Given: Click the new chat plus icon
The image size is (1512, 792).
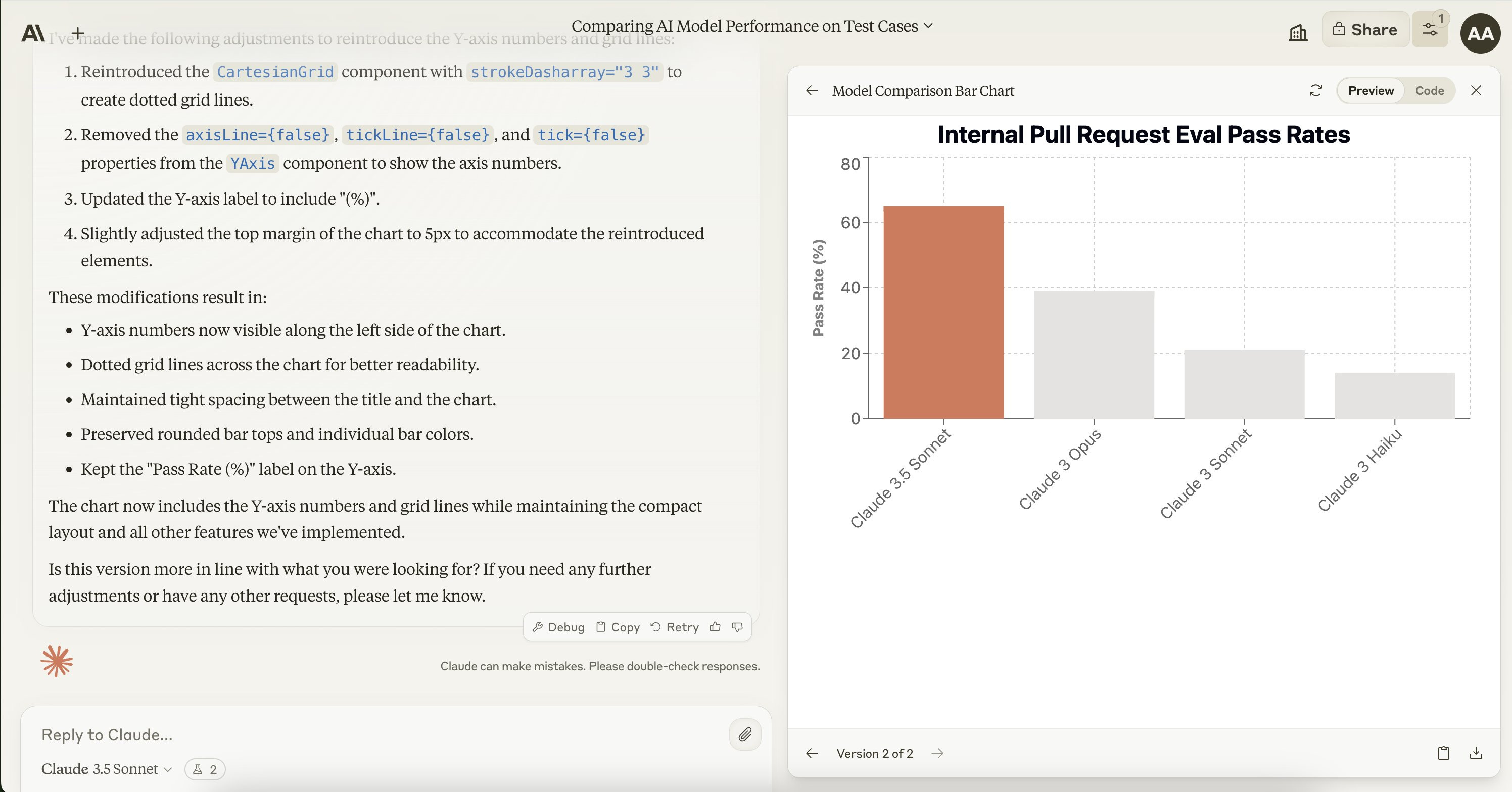Looking at the screenshot, I should (77, 33).
